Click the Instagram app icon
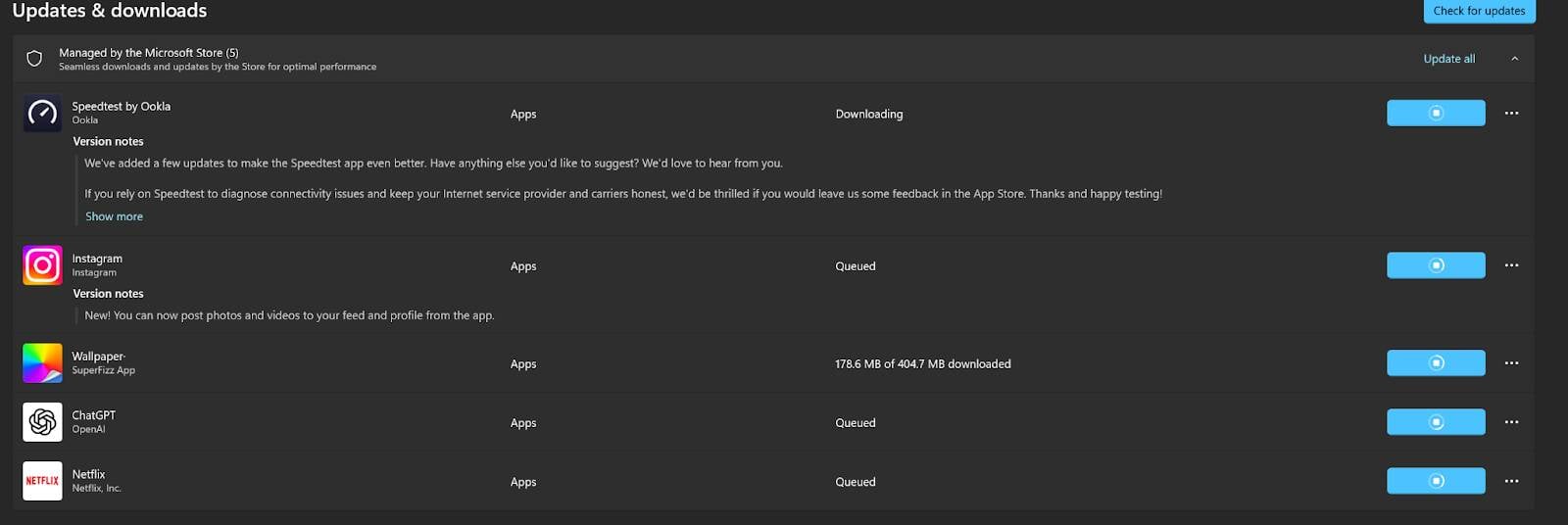The image size is (1568, 525). tap(42, 265)
